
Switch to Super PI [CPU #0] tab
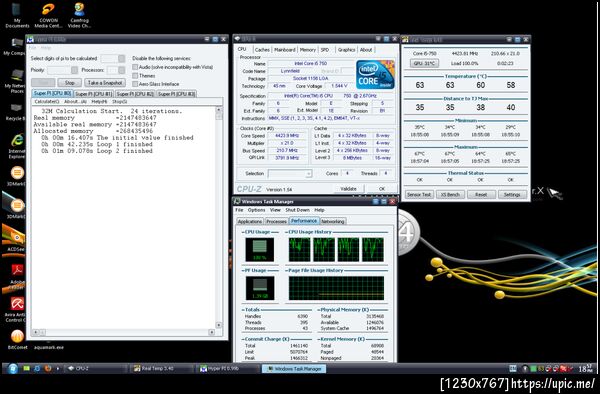click(x=52, y=93)
